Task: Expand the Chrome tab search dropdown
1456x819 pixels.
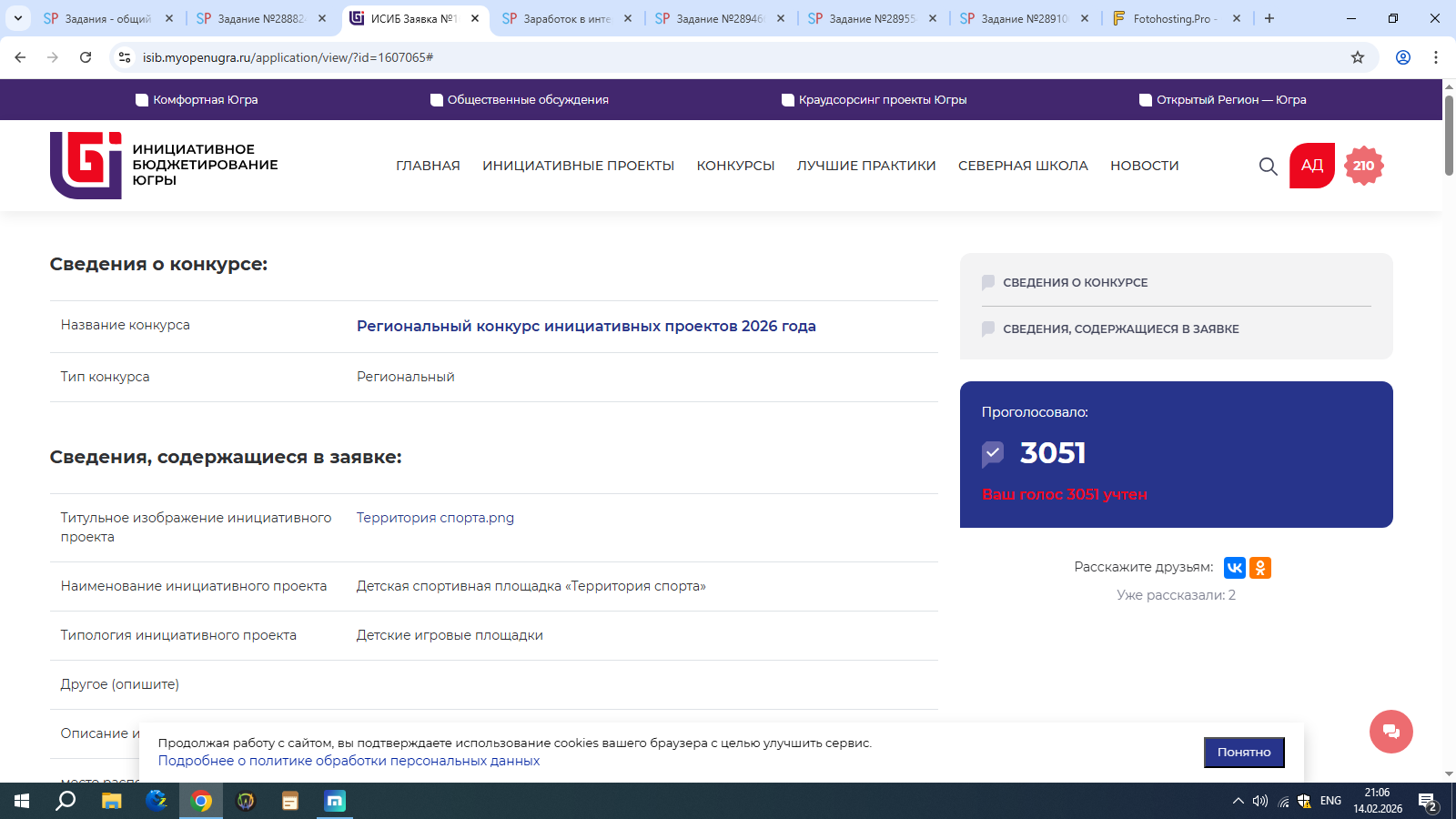Action: [x=17, y=18]
